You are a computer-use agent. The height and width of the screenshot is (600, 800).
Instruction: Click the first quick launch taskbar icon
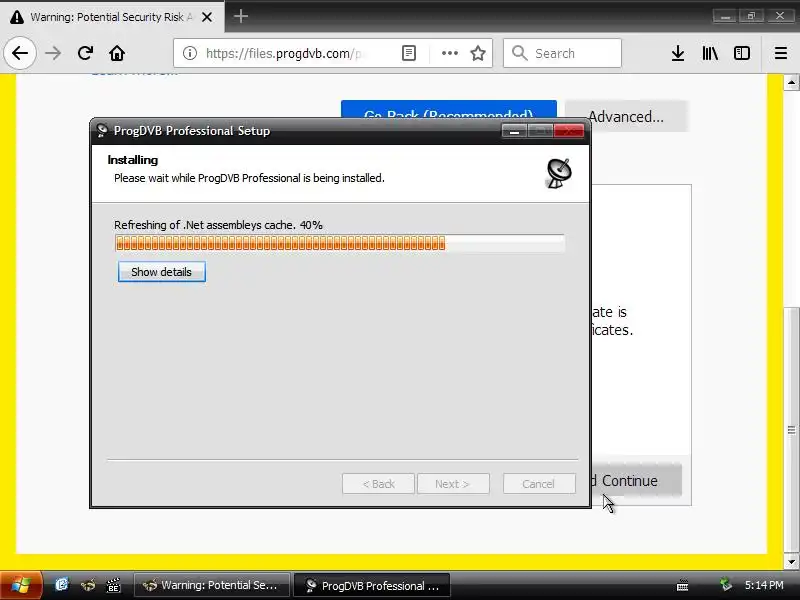(x=62, y=585)
